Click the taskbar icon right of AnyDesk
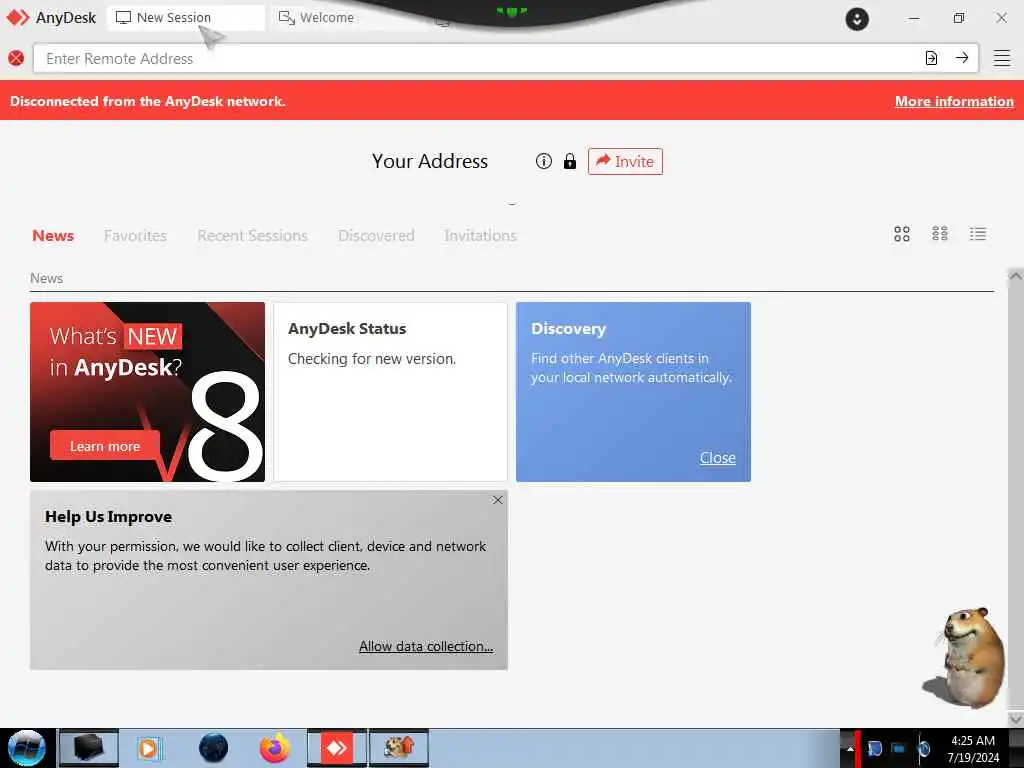The width and height of the screenshot is (1024, 768). pyautogui.click(x=399, y=748)
